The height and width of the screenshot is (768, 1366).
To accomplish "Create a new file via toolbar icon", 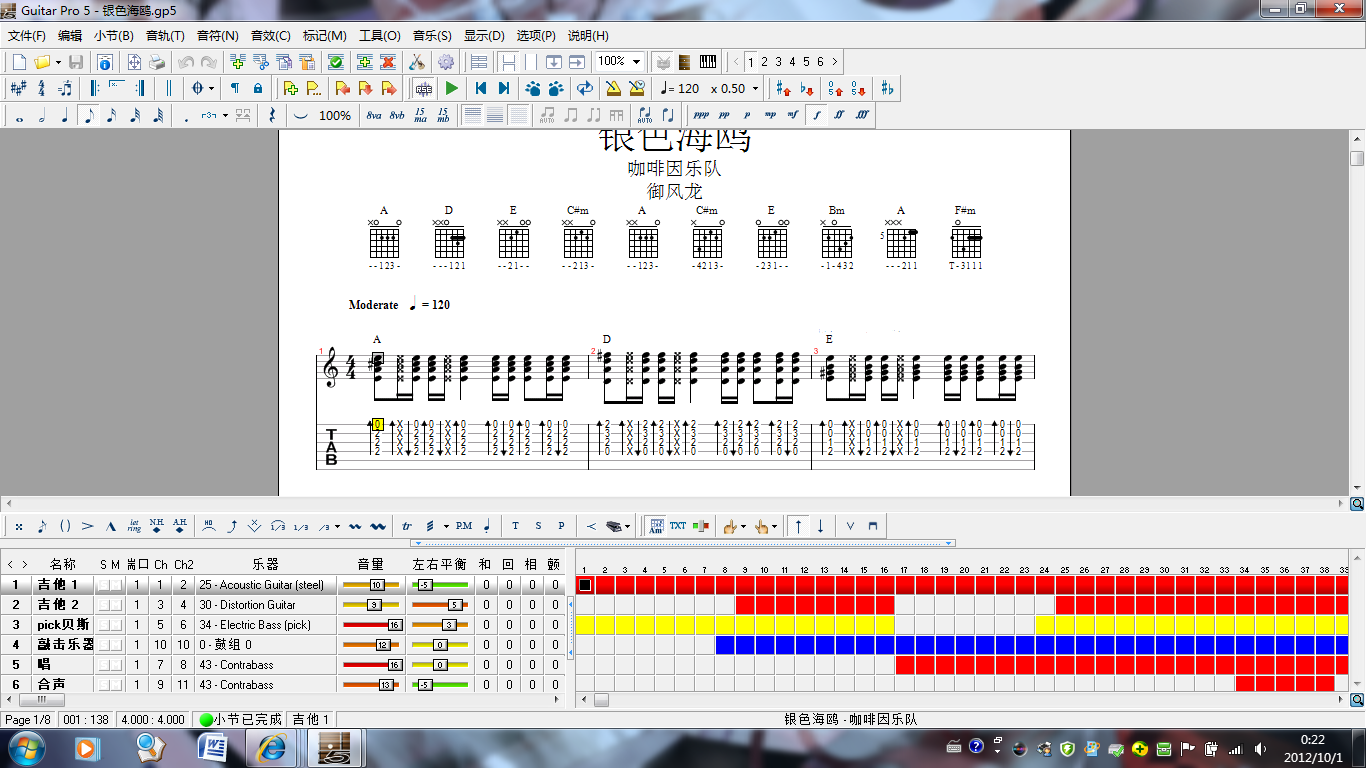I will point(19,62).
